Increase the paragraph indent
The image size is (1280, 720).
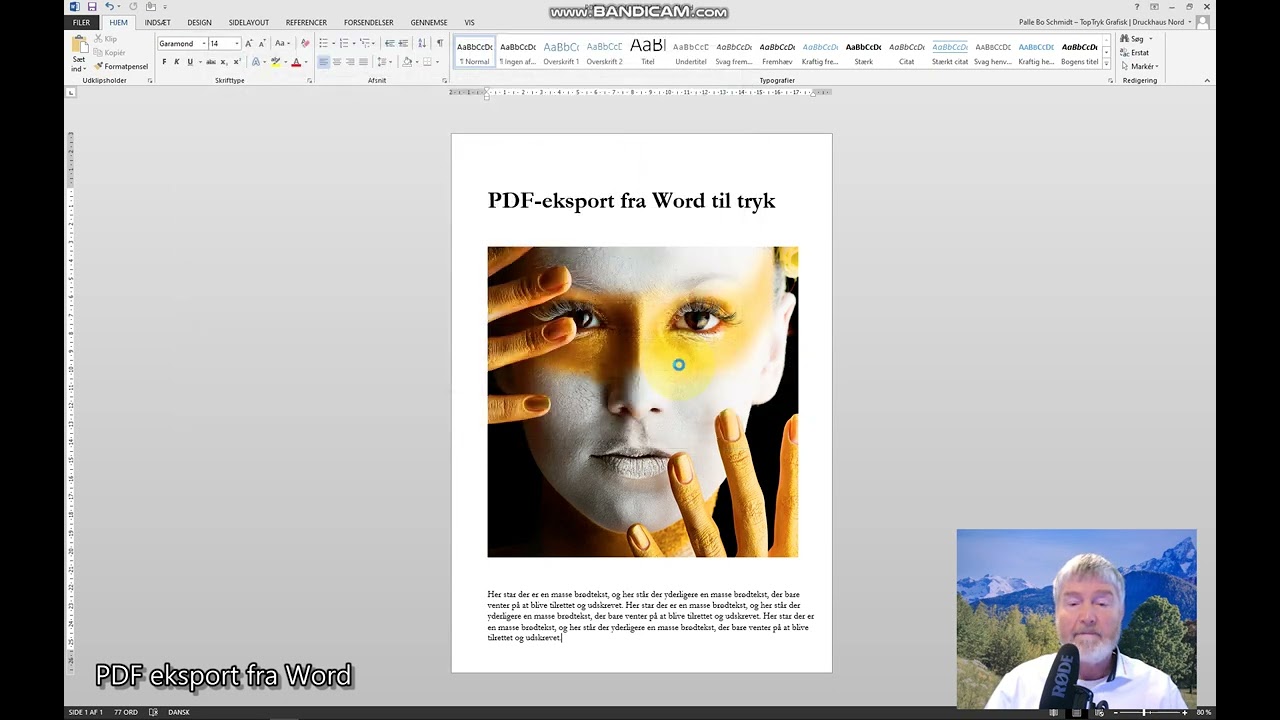[403, 44]
